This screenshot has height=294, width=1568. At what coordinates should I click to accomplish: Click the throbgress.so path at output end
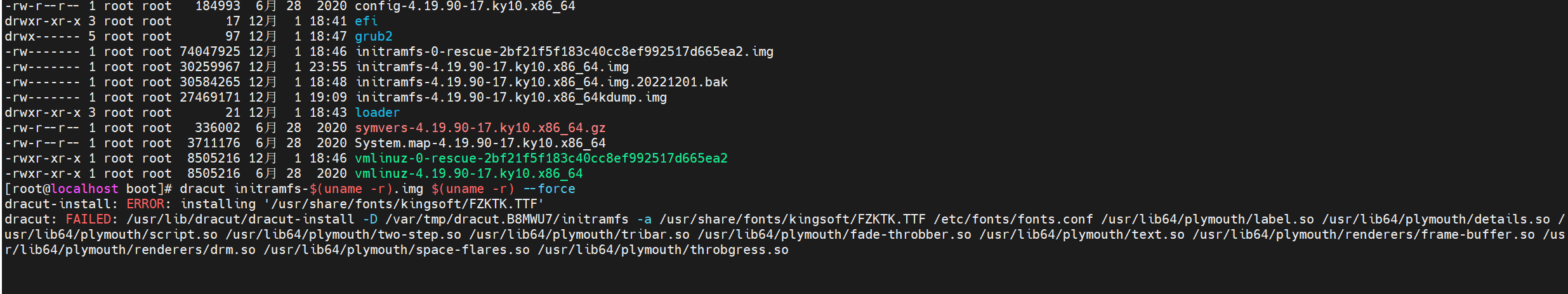tap(663, 250)
